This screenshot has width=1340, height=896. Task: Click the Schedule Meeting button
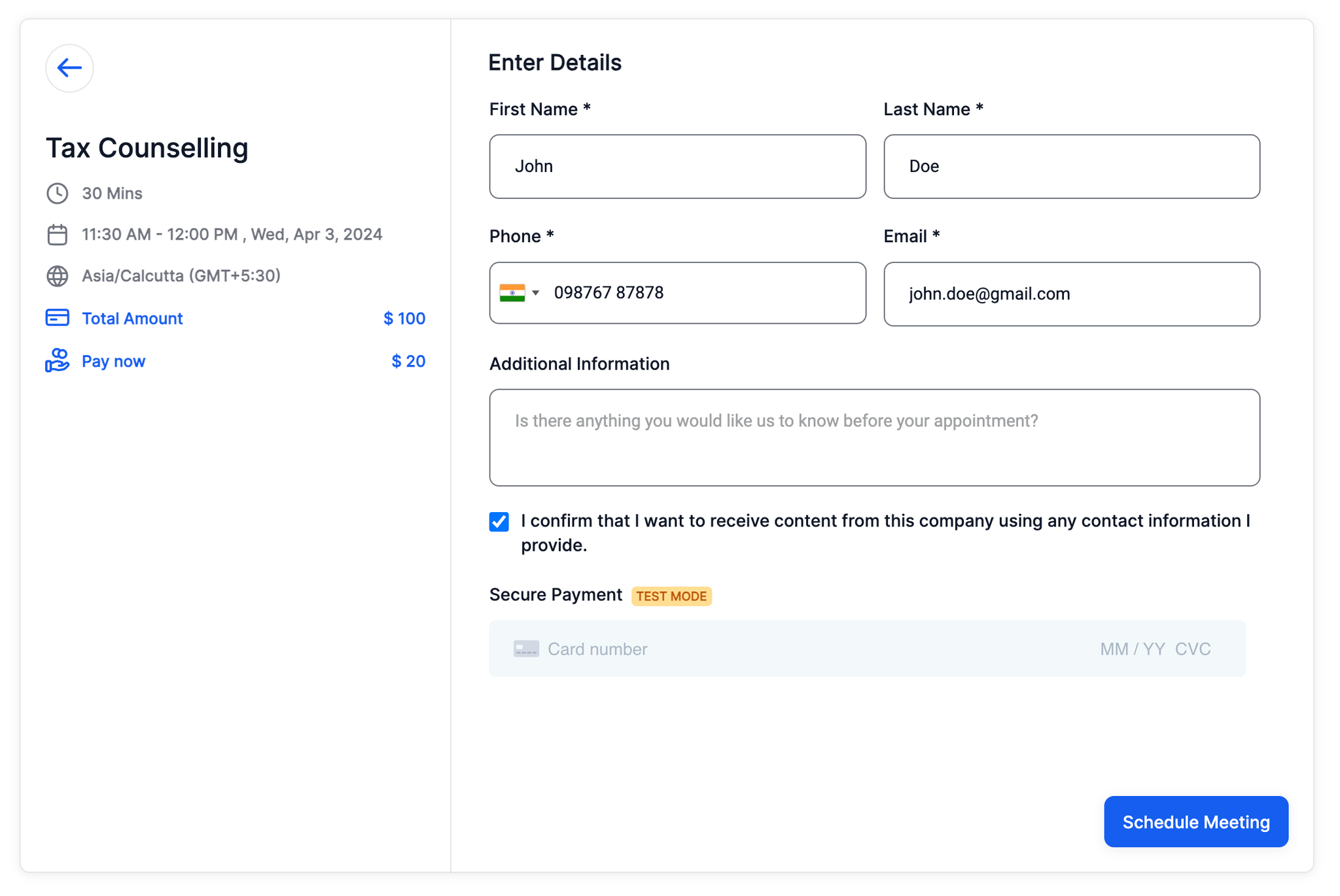click(1196, 822)
